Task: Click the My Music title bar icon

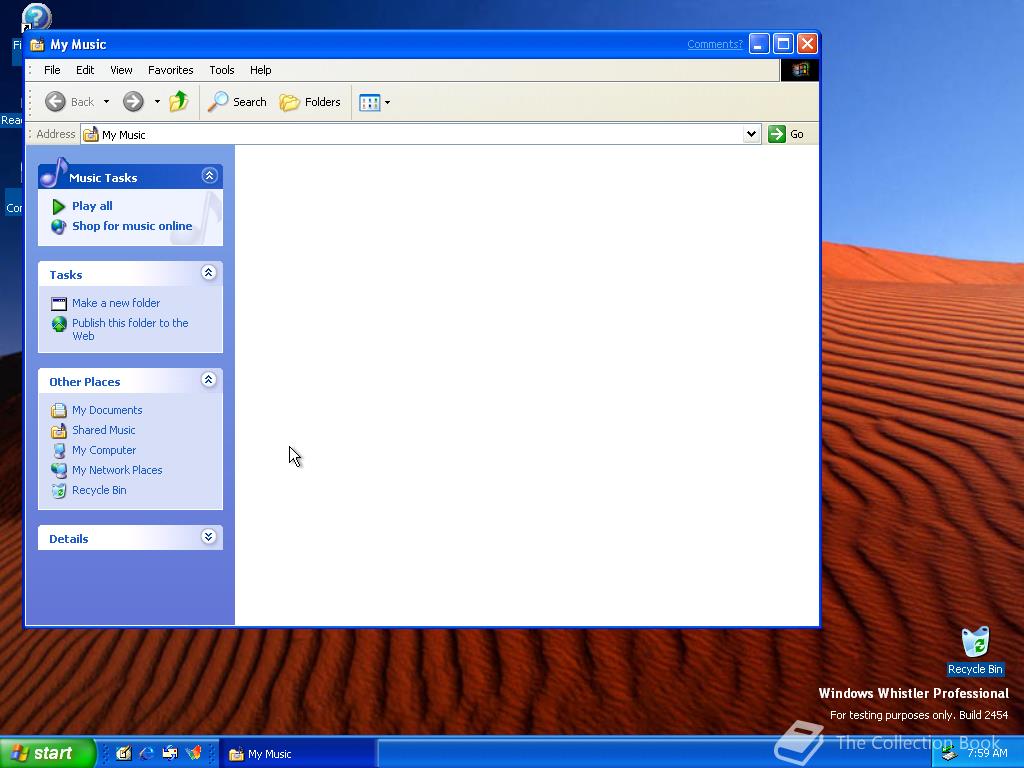Action: pyautogui.click(x=37, y=44)
